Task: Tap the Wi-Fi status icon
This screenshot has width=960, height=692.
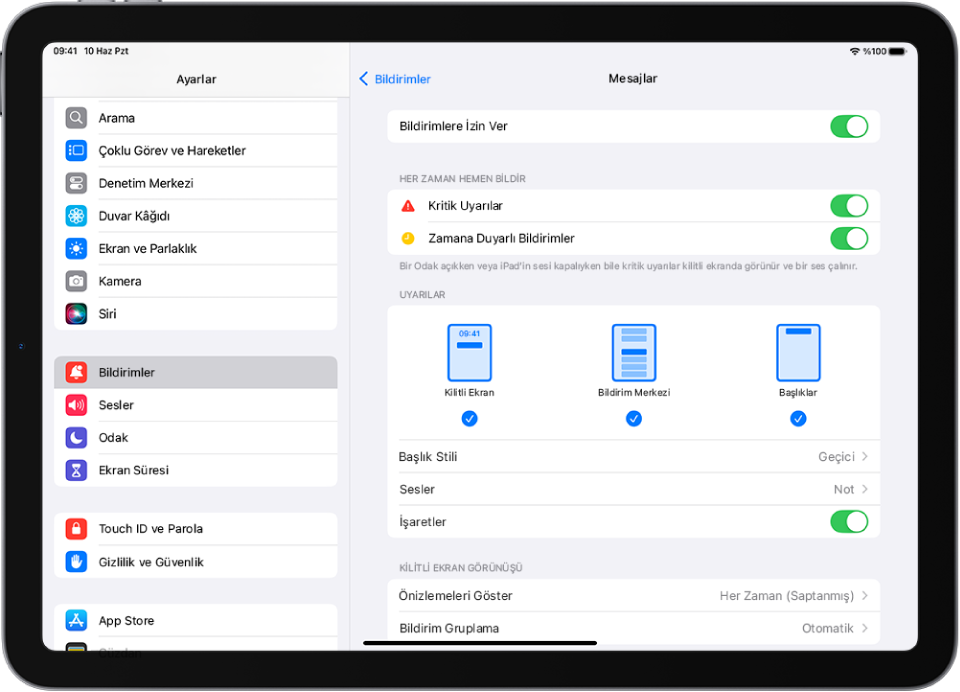Action: 855,51
